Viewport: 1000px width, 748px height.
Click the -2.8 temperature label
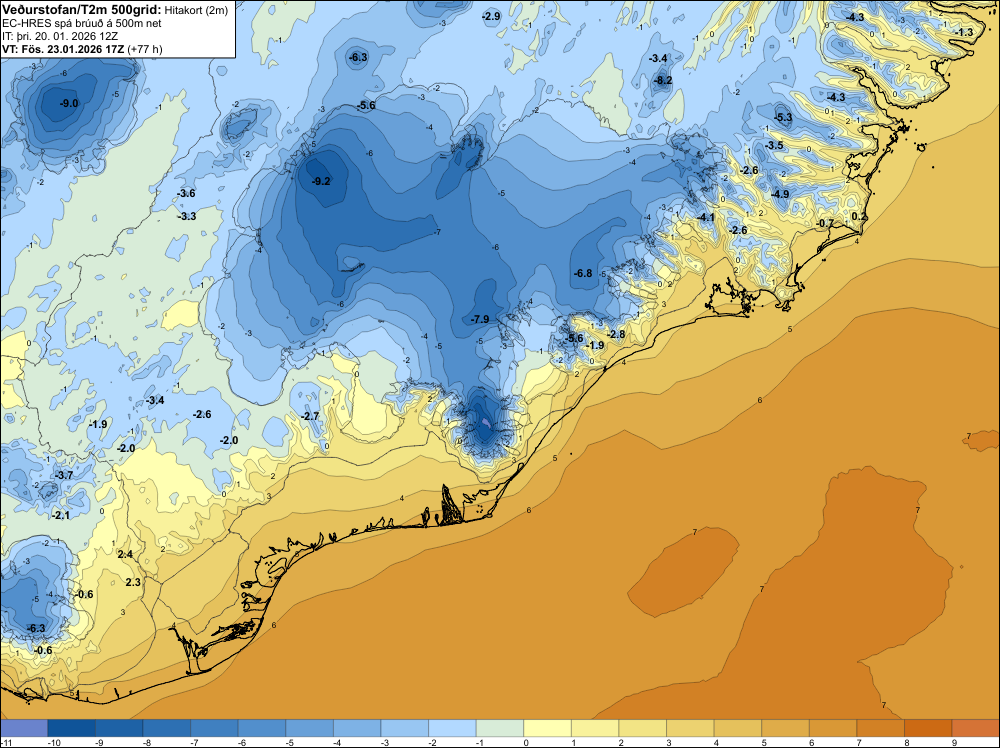[616, 334]
